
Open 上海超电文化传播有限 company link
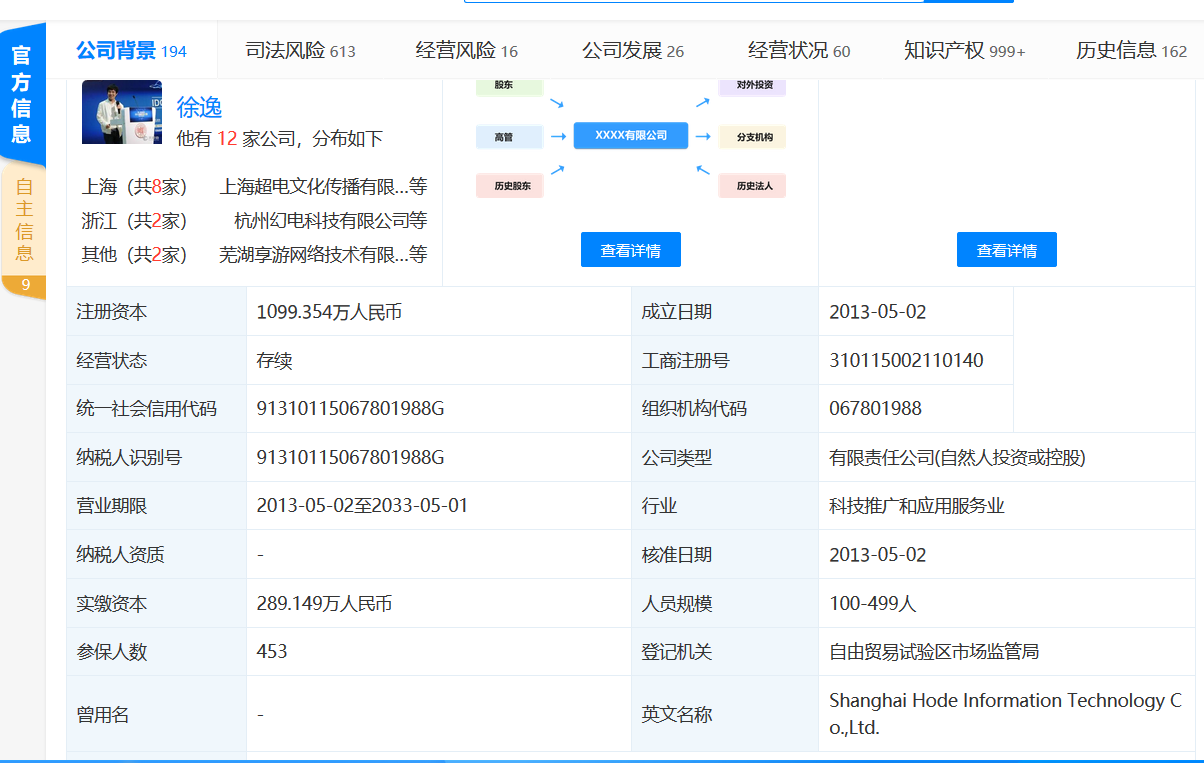click(323, 186)
